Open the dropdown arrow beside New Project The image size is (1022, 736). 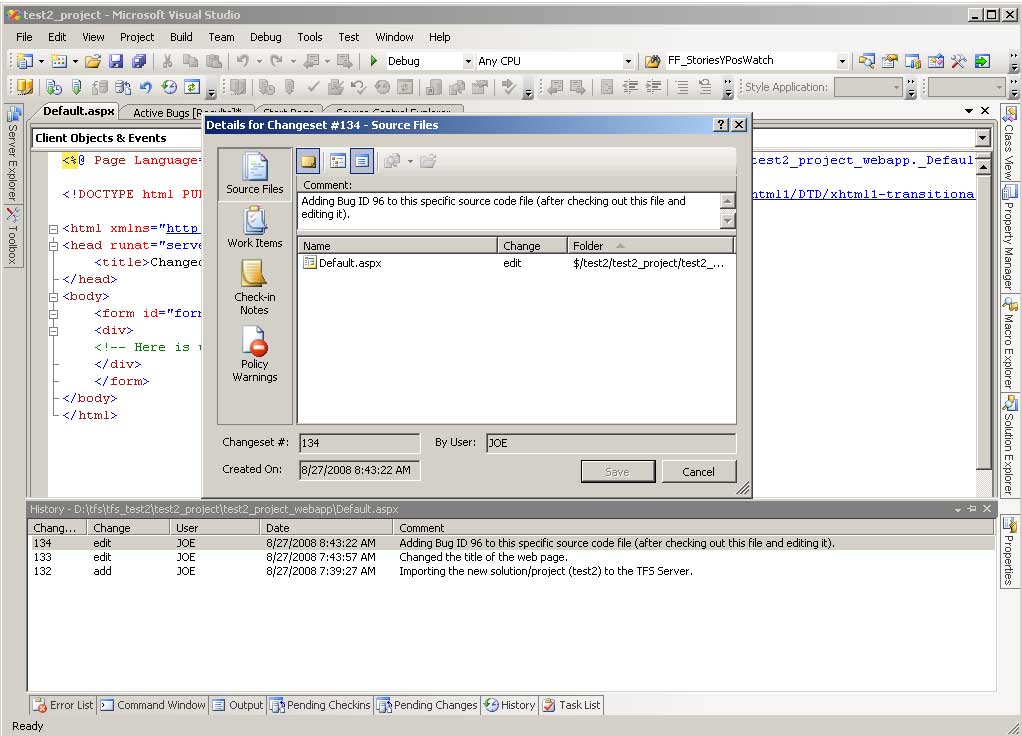[41, 61]
